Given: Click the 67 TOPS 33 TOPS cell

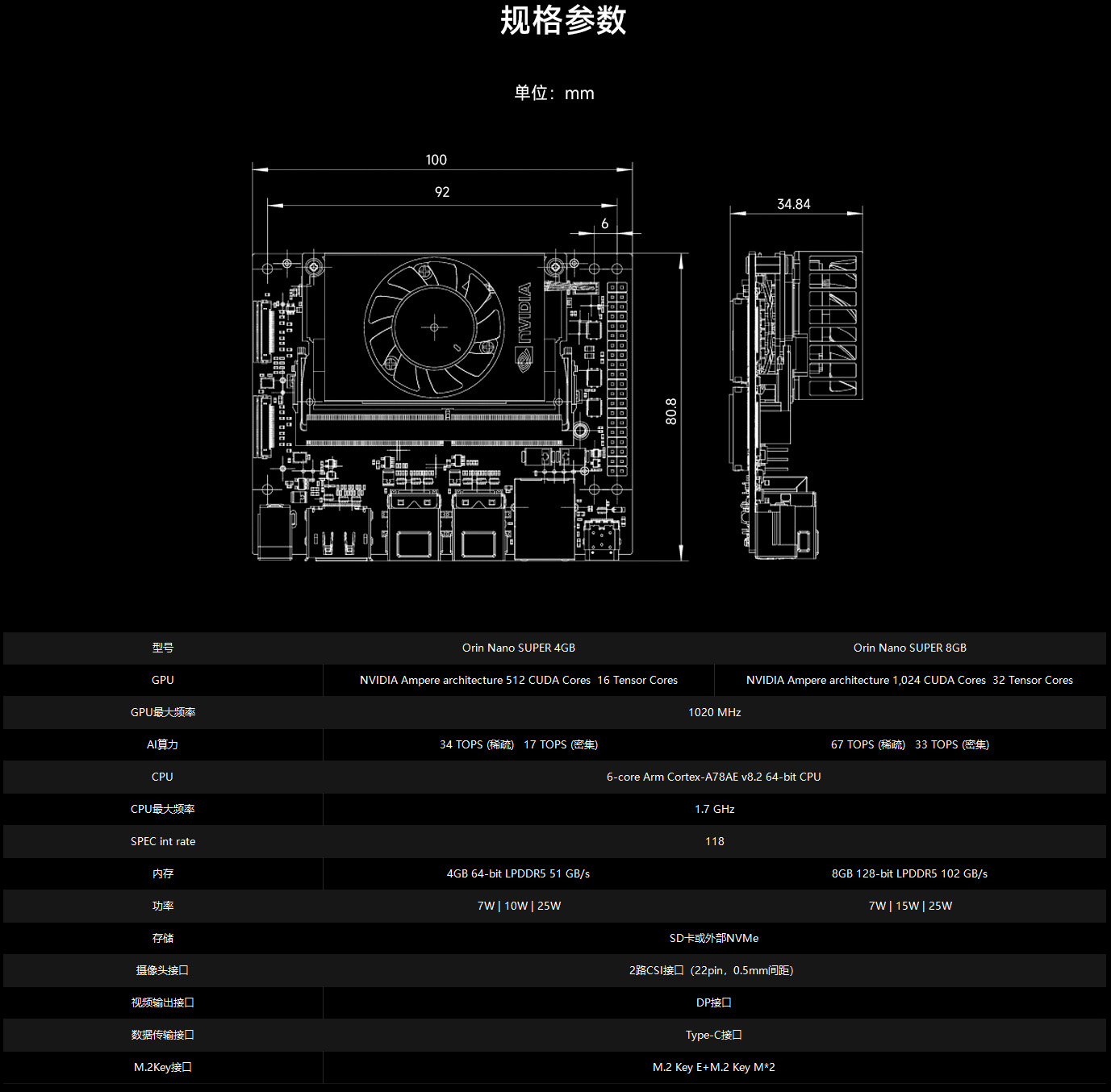Looking at the screenshot, I should 910,744.
